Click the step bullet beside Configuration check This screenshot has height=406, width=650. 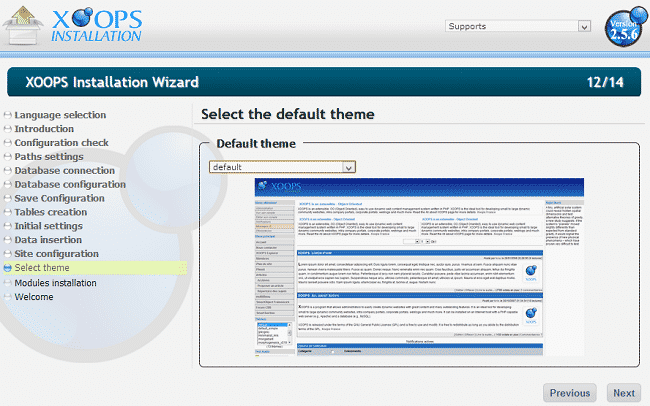click(7, 143)
